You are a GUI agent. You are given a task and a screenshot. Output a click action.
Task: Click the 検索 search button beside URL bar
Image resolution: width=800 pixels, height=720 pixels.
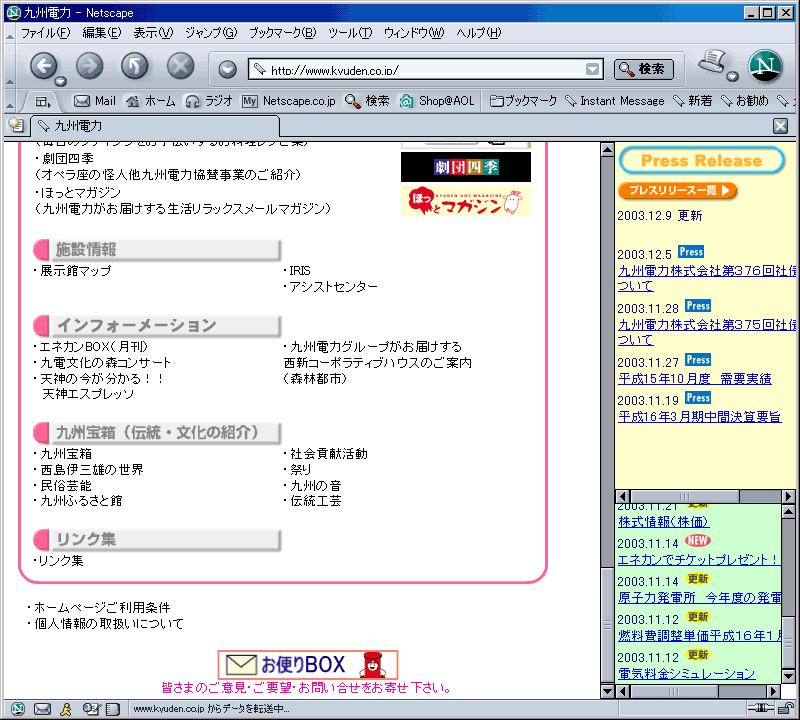click(x=644, y=69)
